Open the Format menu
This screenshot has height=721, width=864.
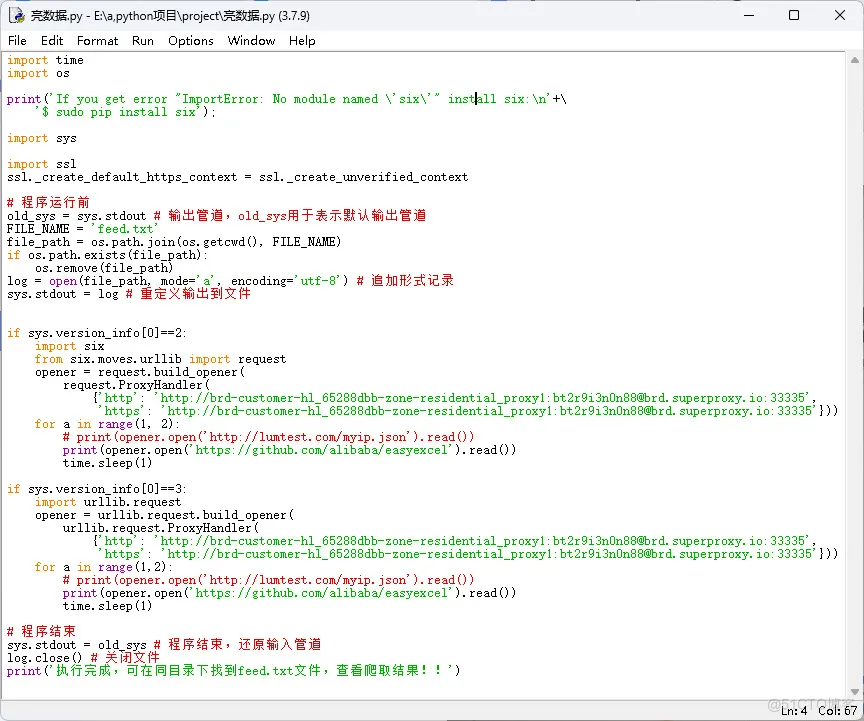(98, 41)
